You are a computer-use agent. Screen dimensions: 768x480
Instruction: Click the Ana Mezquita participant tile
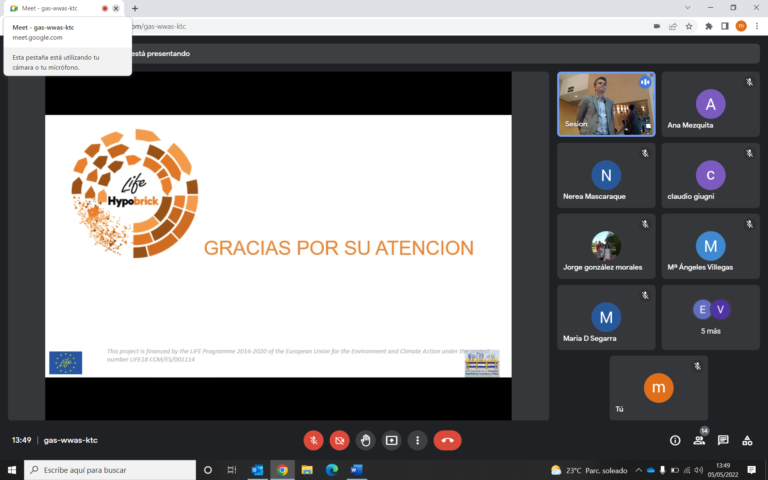click(710, 104)
